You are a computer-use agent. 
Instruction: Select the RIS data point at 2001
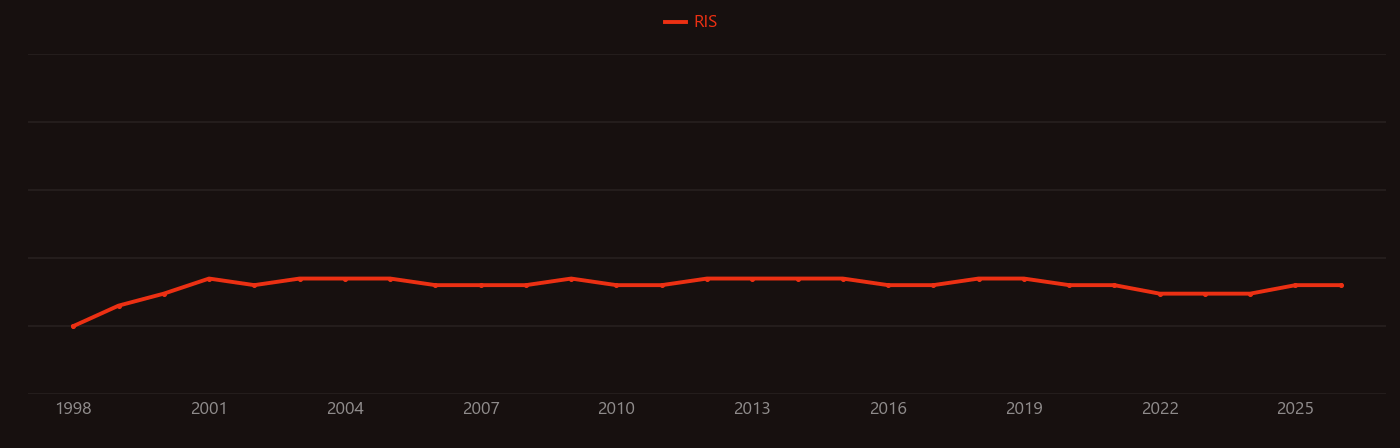209,278
